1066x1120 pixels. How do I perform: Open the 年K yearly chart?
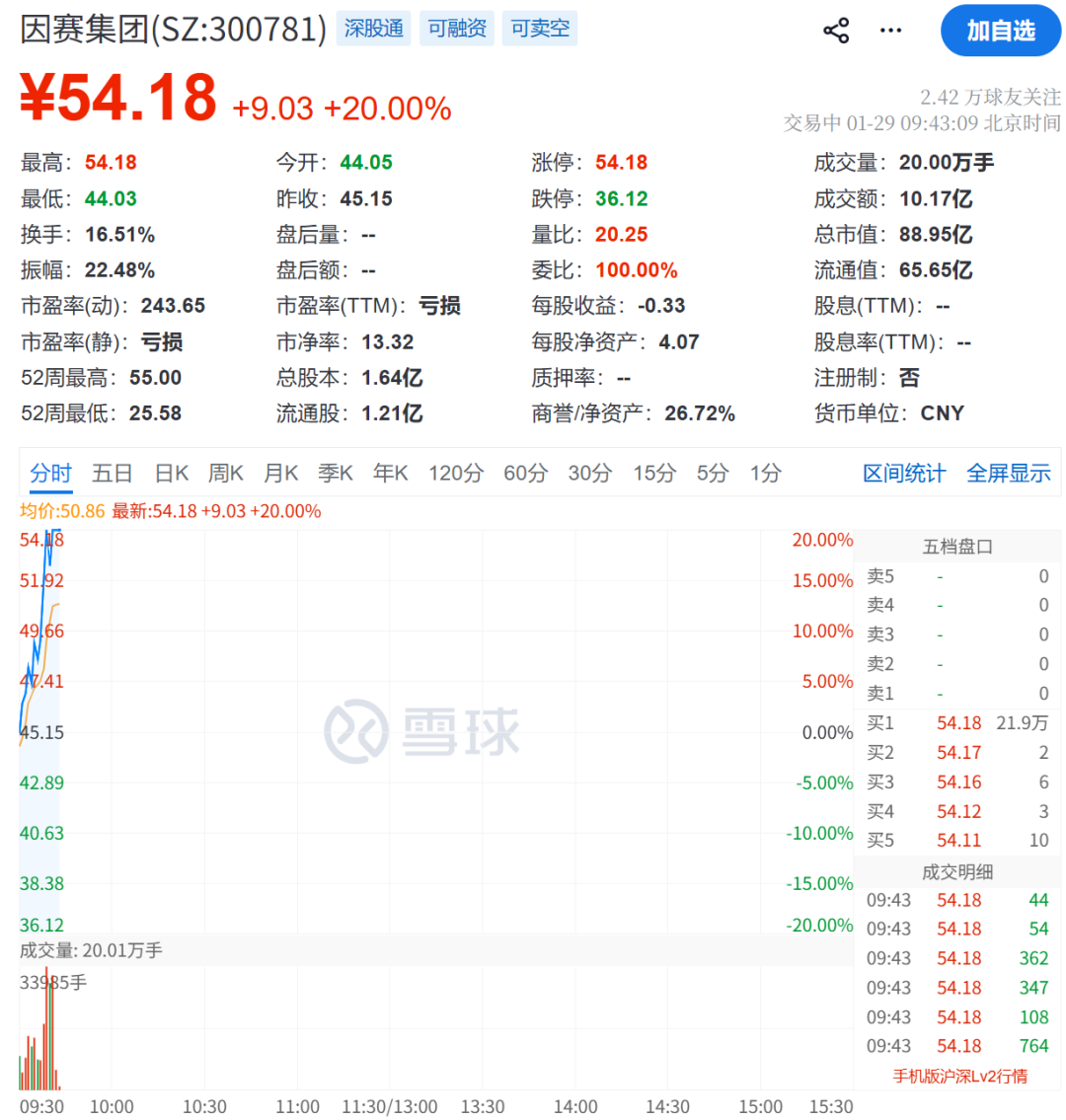click(x=390, y=473)
